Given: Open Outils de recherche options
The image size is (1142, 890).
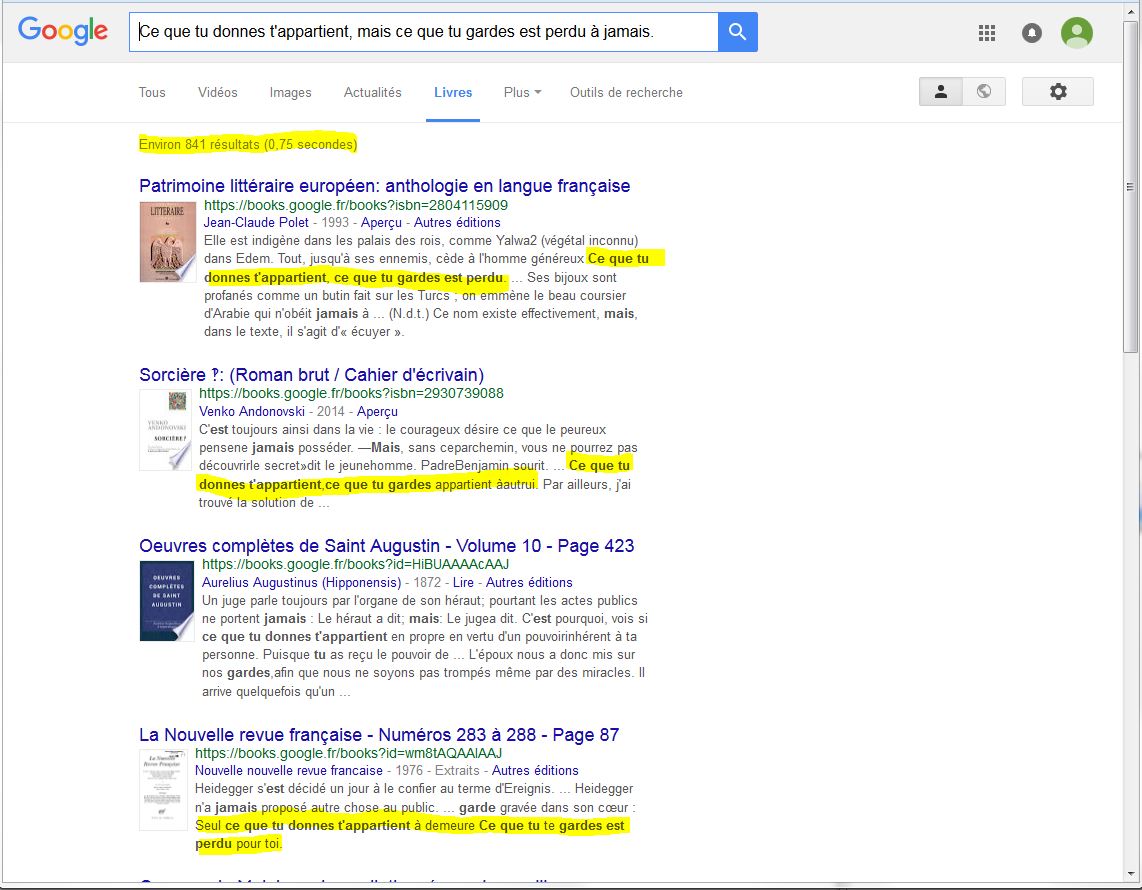Looking at the screenshot, I should point(626,92).
